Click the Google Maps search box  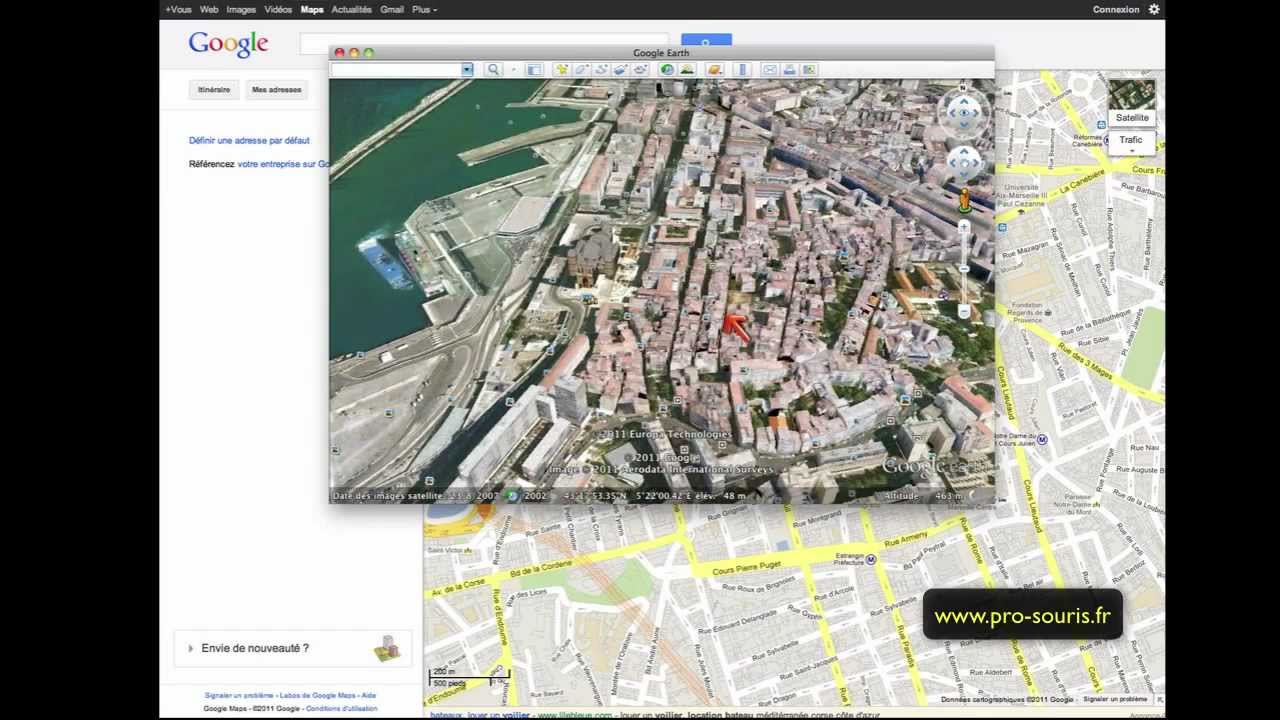[x=485, y=43]
